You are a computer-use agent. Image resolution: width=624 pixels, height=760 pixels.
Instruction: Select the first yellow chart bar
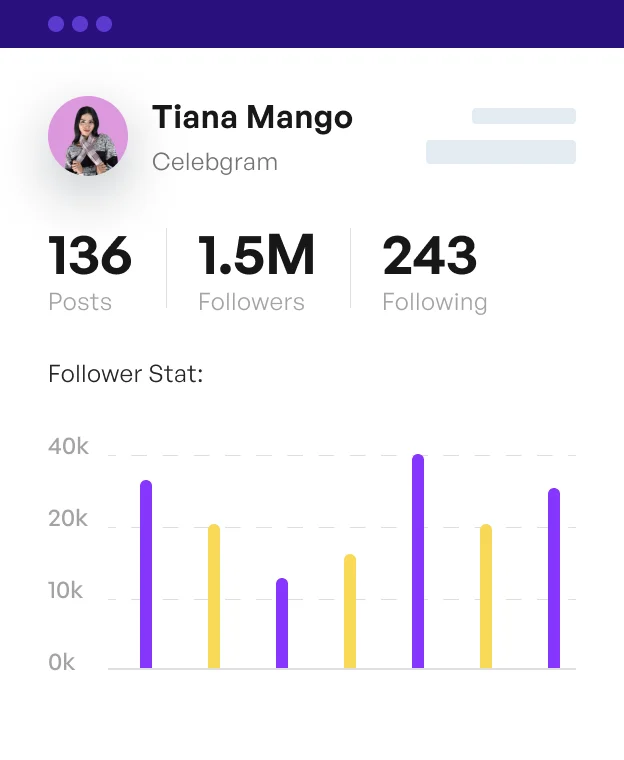[214, 596]
